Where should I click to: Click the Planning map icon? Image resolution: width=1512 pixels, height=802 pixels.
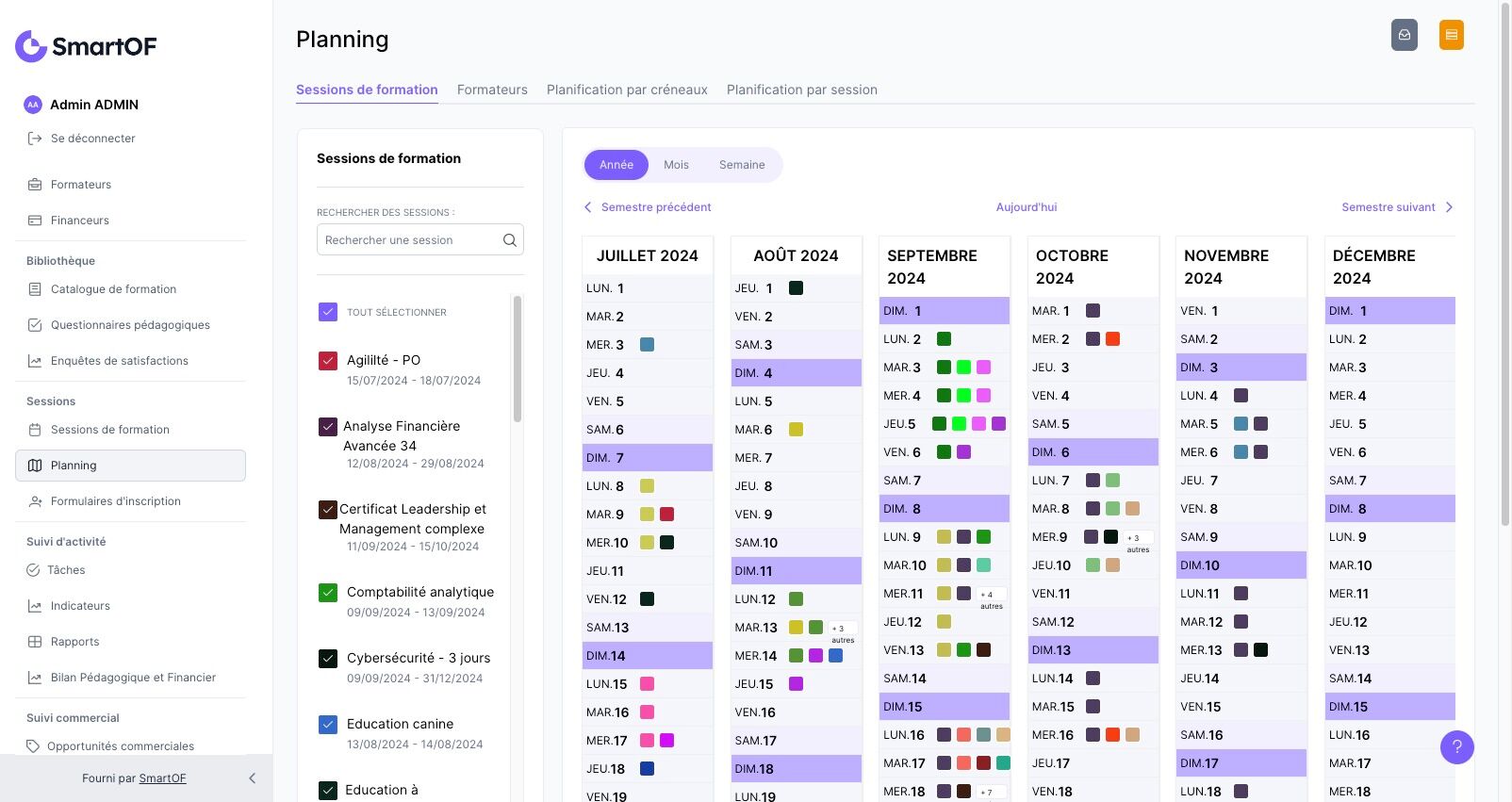click(35, 466)
